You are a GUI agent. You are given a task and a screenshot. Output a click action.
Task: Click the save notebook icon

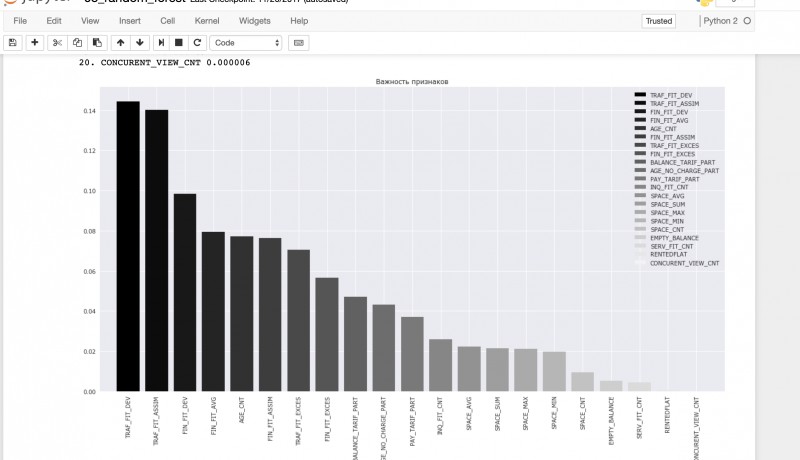click(13, 43)
